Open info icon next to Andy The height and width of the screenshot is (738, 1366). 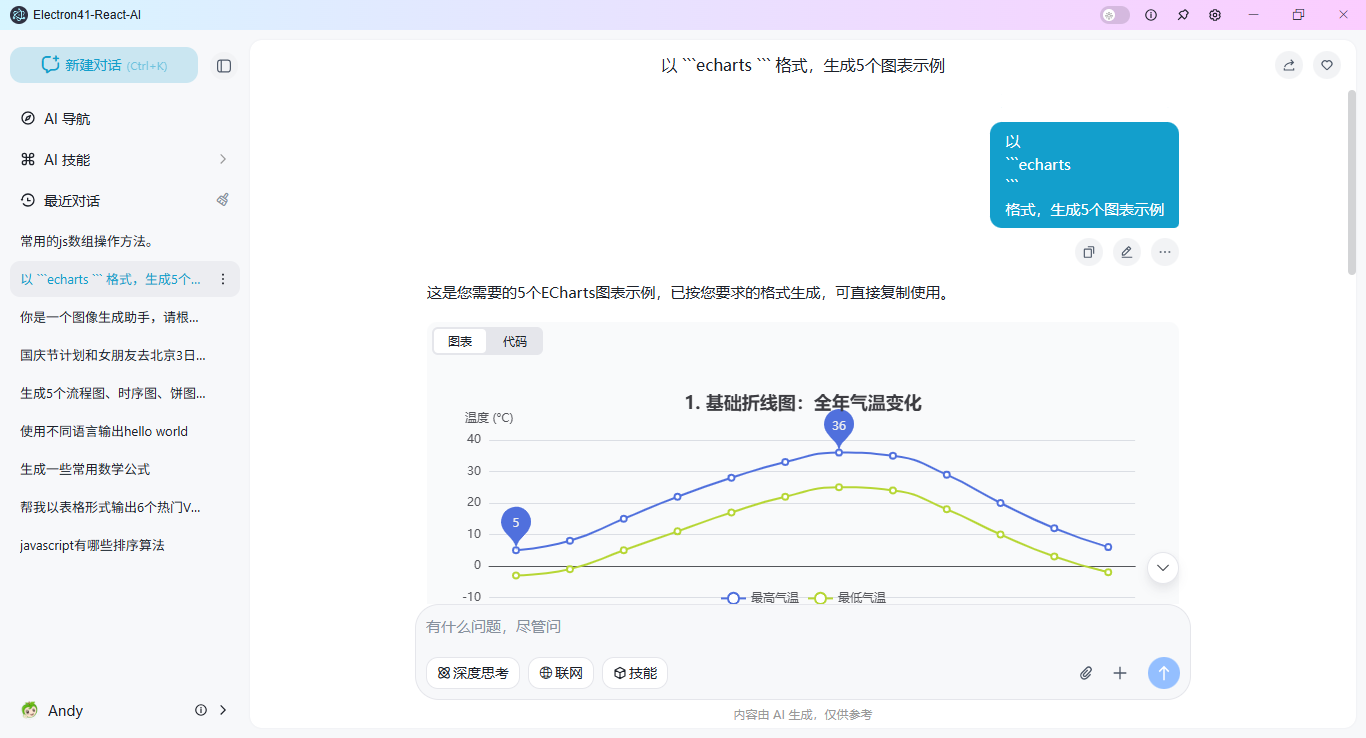(x=201, y=710)
